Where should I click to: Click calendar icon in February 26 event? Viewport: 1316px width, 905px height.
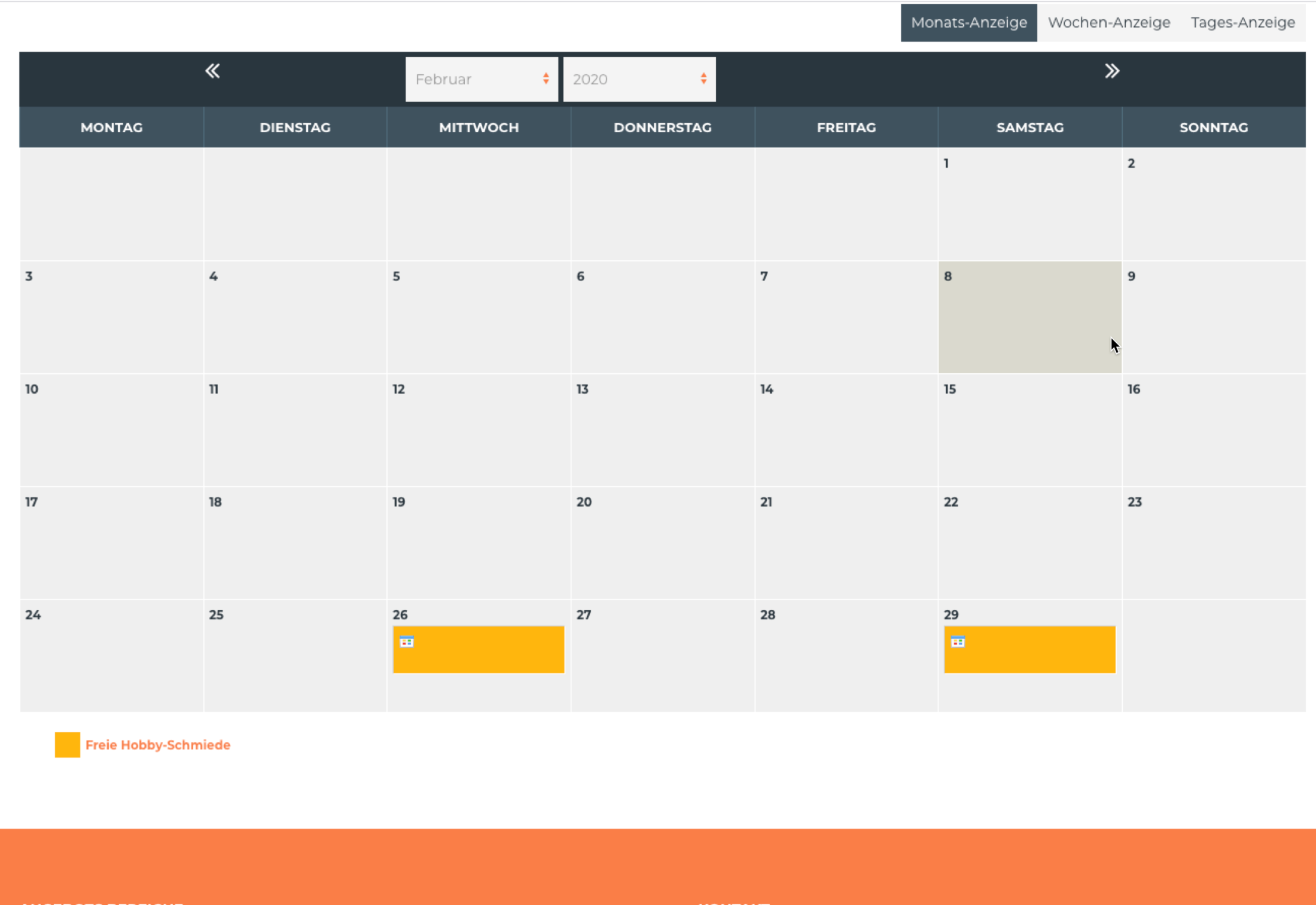[x=407, y=642]
